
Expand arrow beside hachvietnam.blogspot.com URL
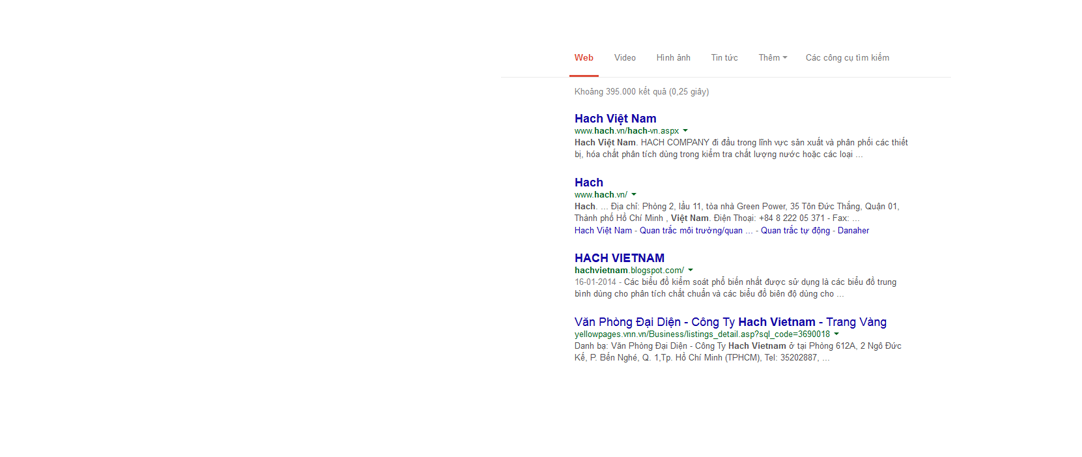[x=690, y=270]
